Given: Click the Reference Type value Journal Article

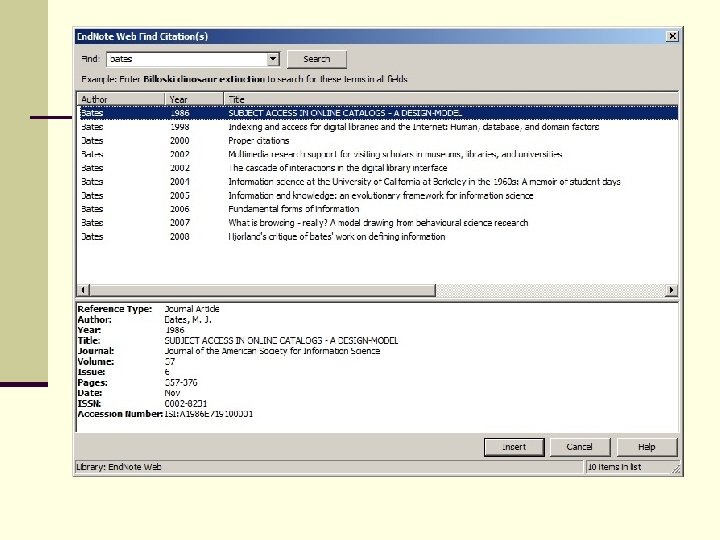Looking at the screenshot, I should (x=192, y=309).
